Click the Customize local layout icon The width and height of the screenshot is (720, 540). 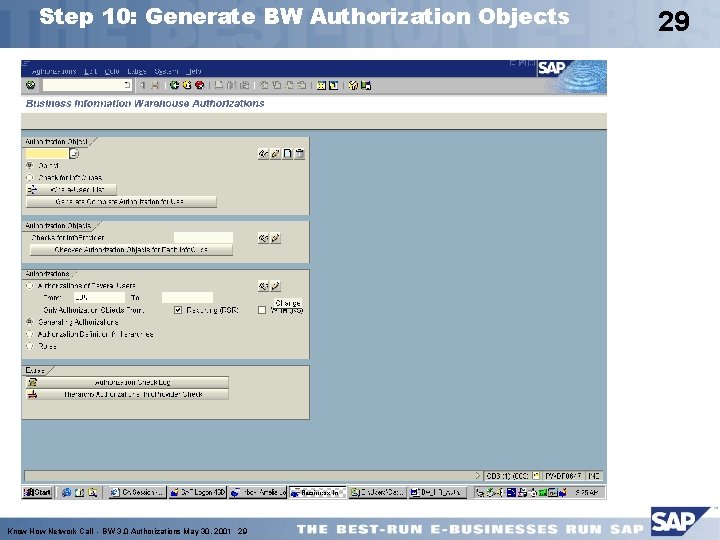(x=366, y=85)
